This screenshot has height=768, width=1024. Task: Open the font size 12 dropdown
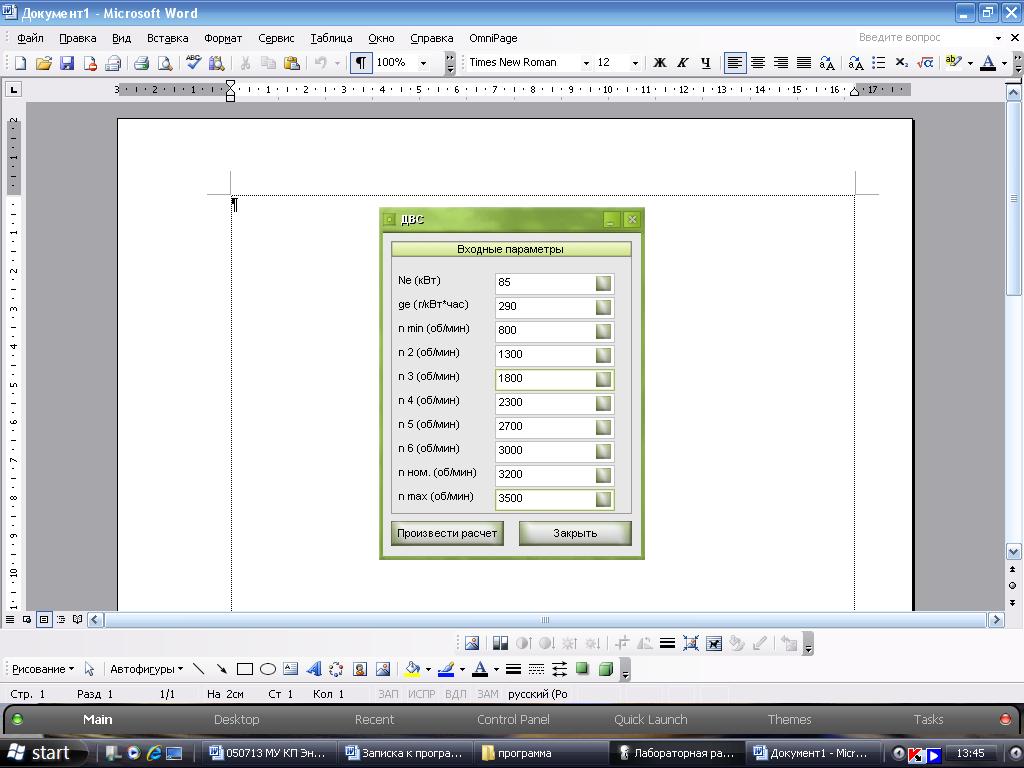coord(634,63)
